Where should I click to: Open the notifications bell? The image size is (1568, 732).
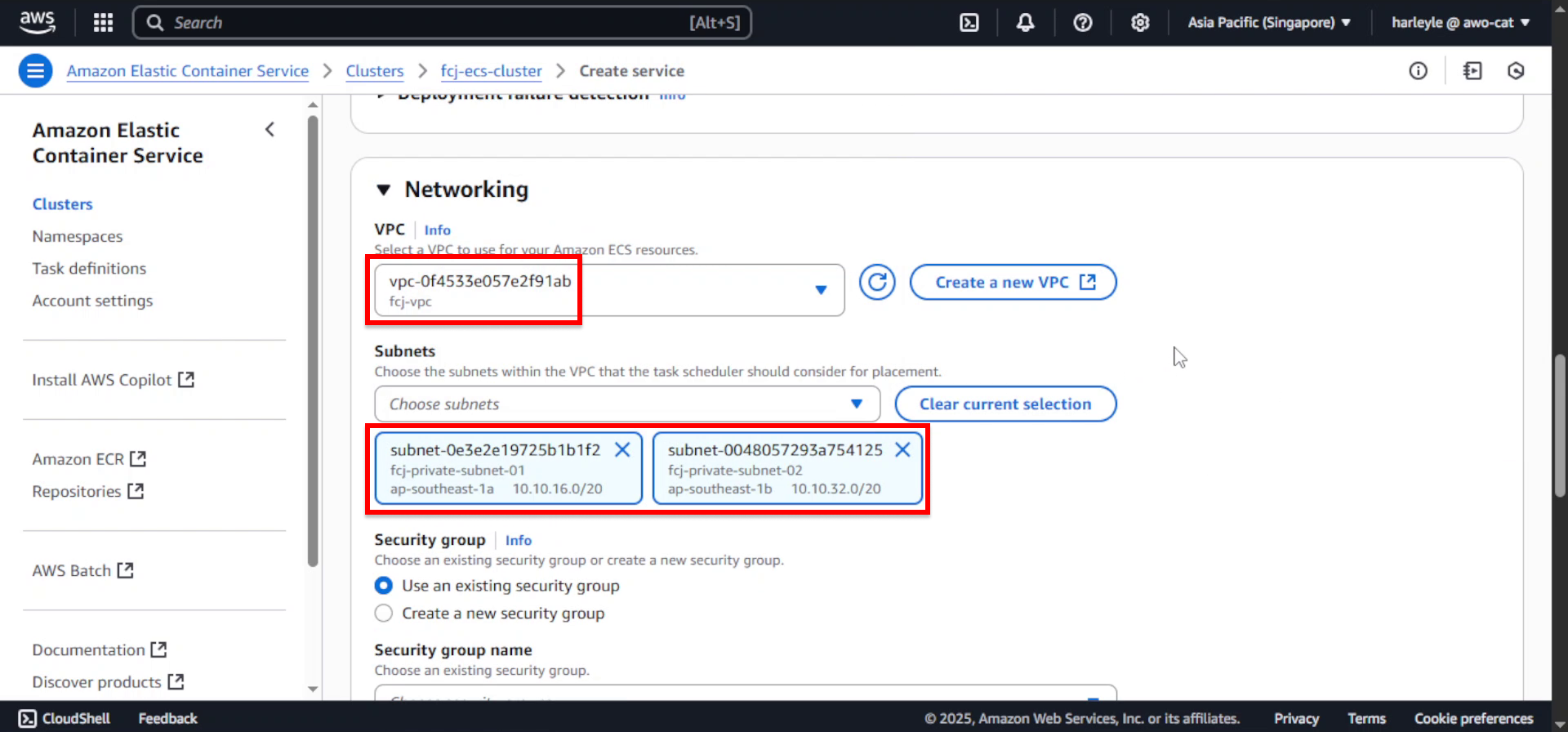1025,22
